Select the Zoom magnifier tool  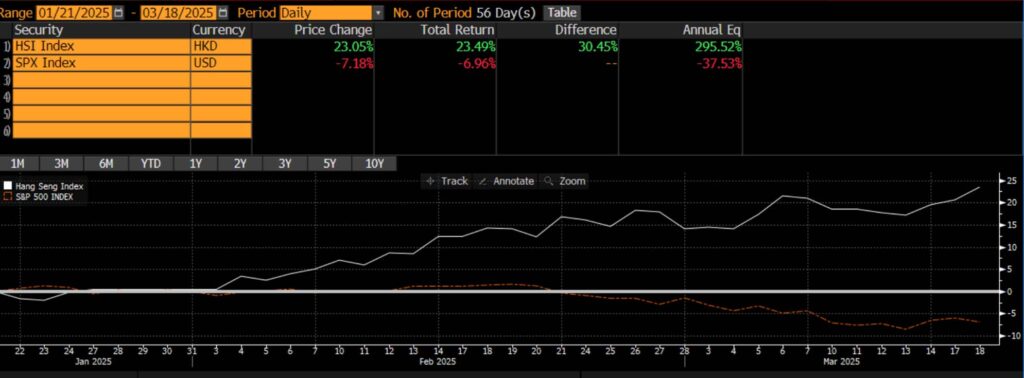[x=566, y=181]
